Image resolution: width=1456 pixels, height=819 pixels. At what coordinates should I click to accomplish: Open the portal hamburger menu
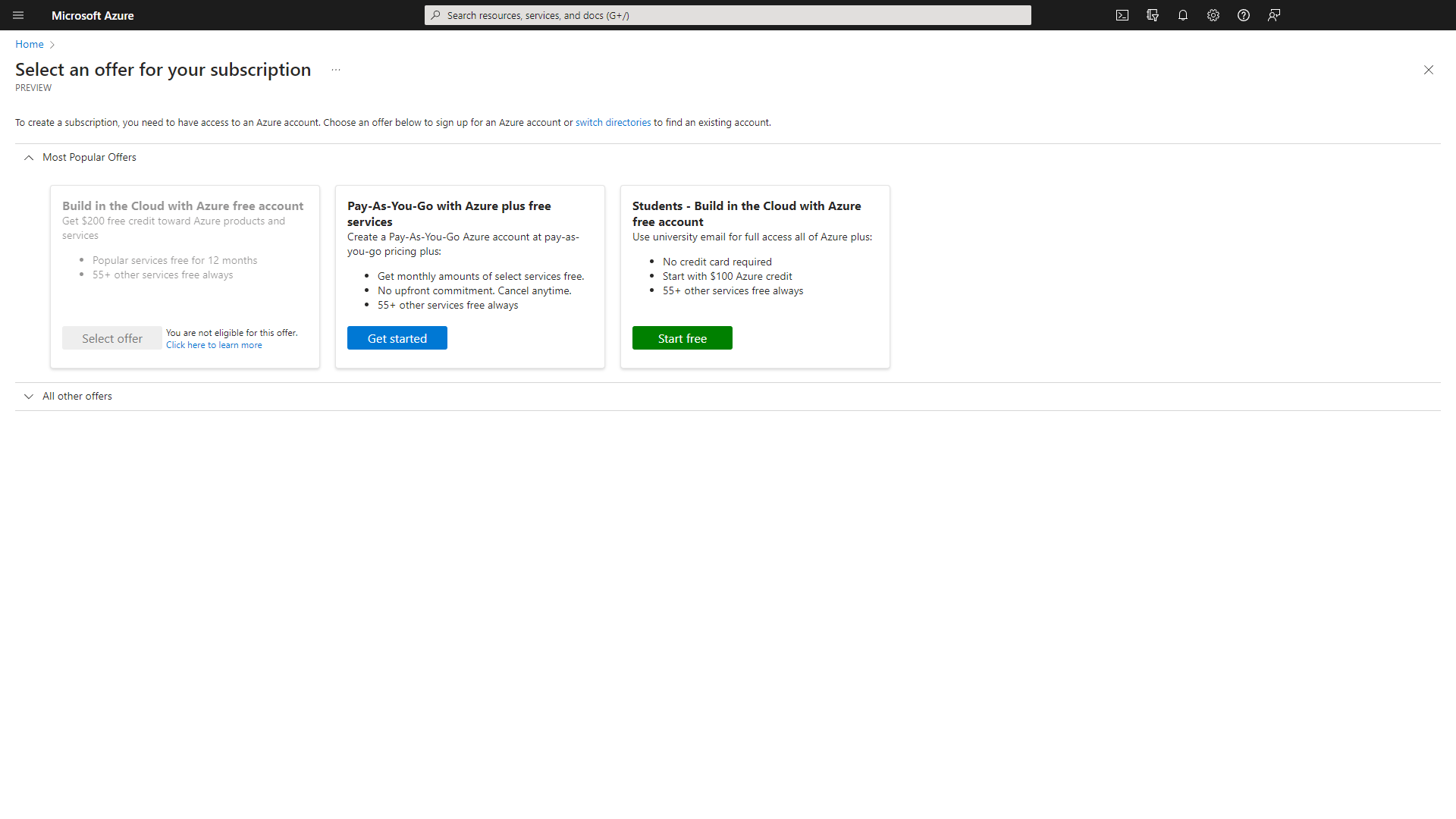coord(18,15)
